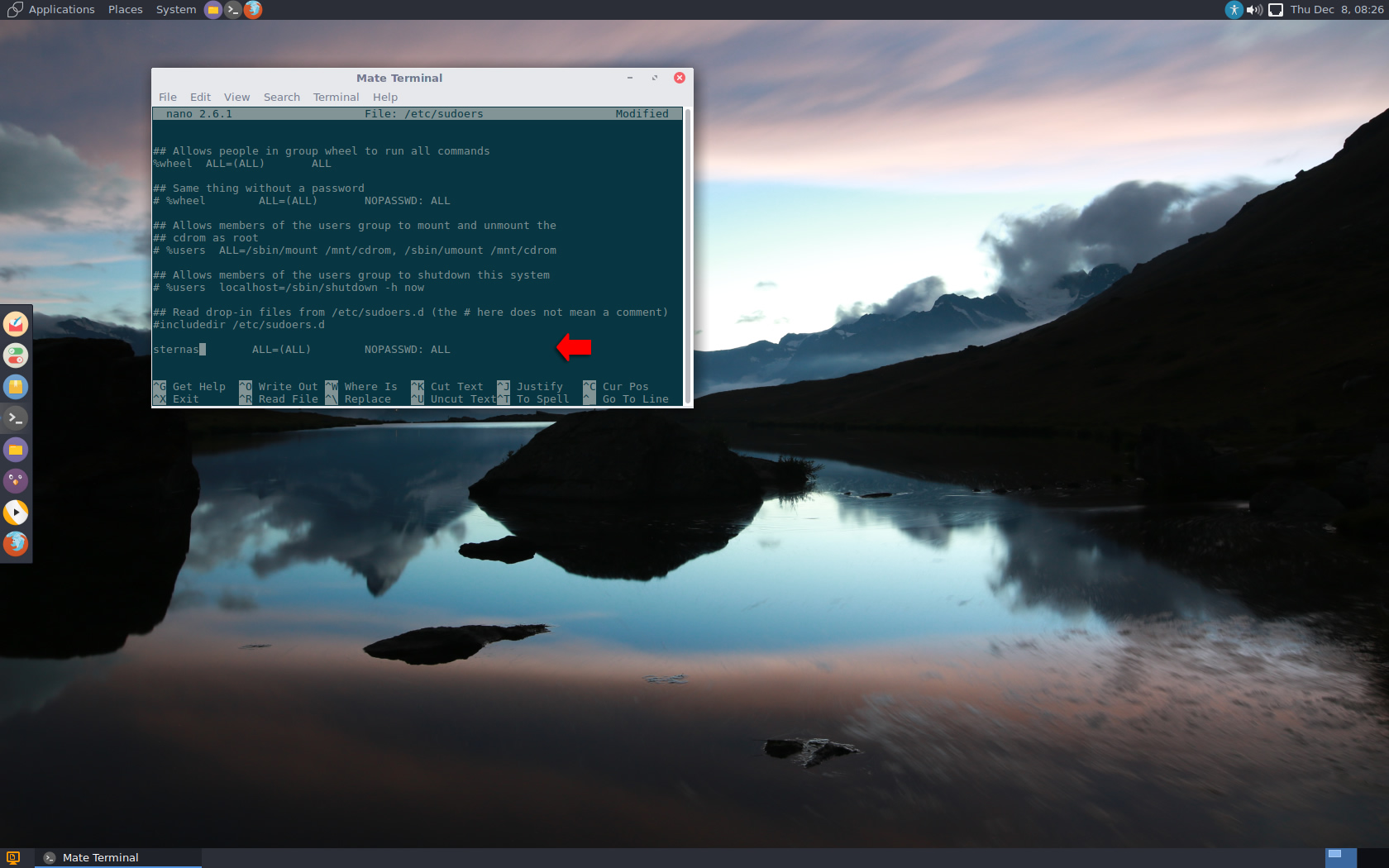Open the purple folder dock icon
Viewport: 1389px width, 868px height.
(16, 450)
